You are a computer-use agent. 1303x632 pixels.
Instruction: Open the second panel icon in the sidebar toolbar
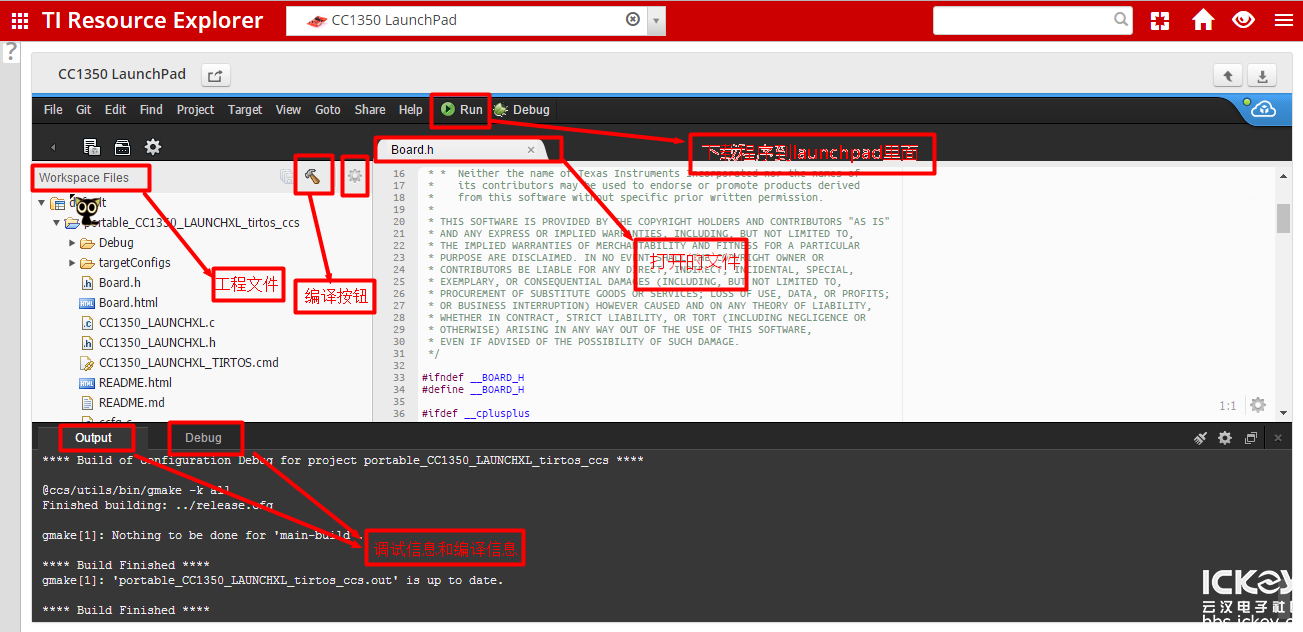(x=122, y=147)
